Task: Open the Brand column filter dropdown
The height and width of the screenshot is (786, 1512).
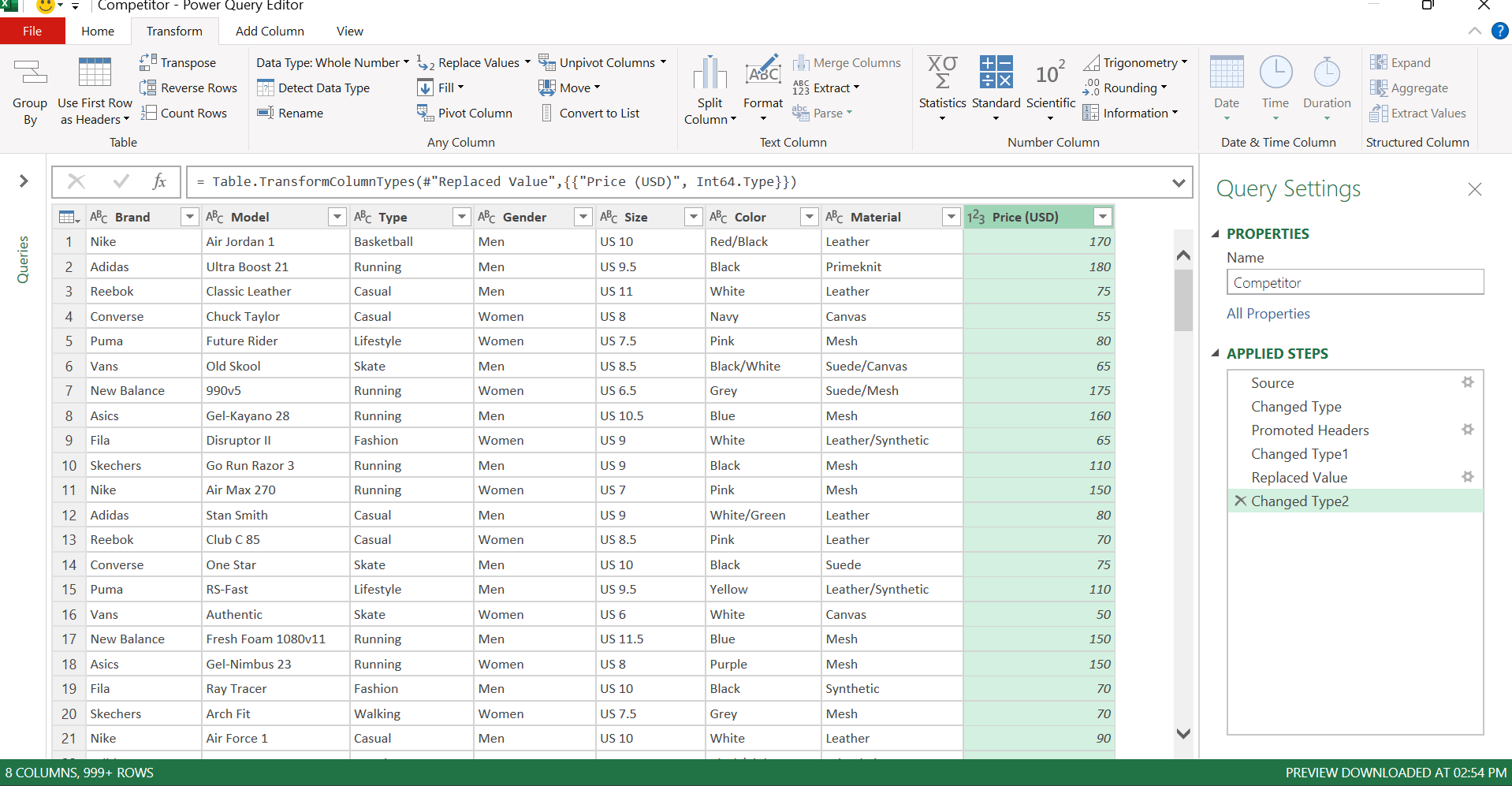Action: click(x=189, y=217)
